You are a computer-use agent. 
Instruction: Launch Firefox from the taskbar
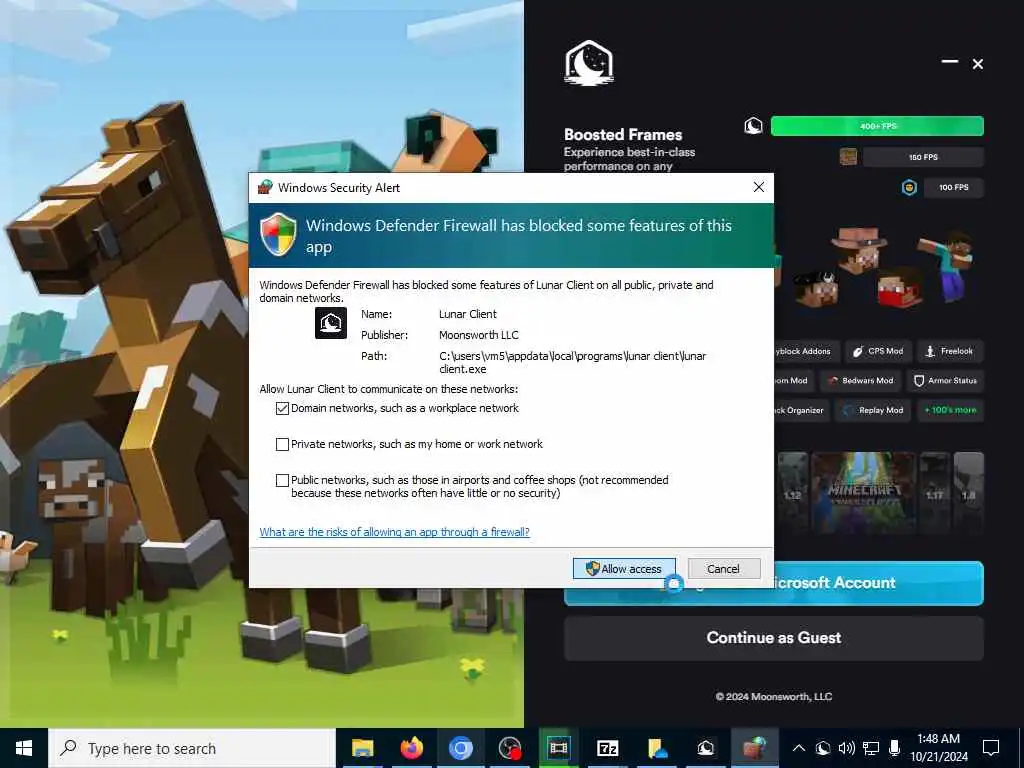pyautogui.click(x=411, y=748)
